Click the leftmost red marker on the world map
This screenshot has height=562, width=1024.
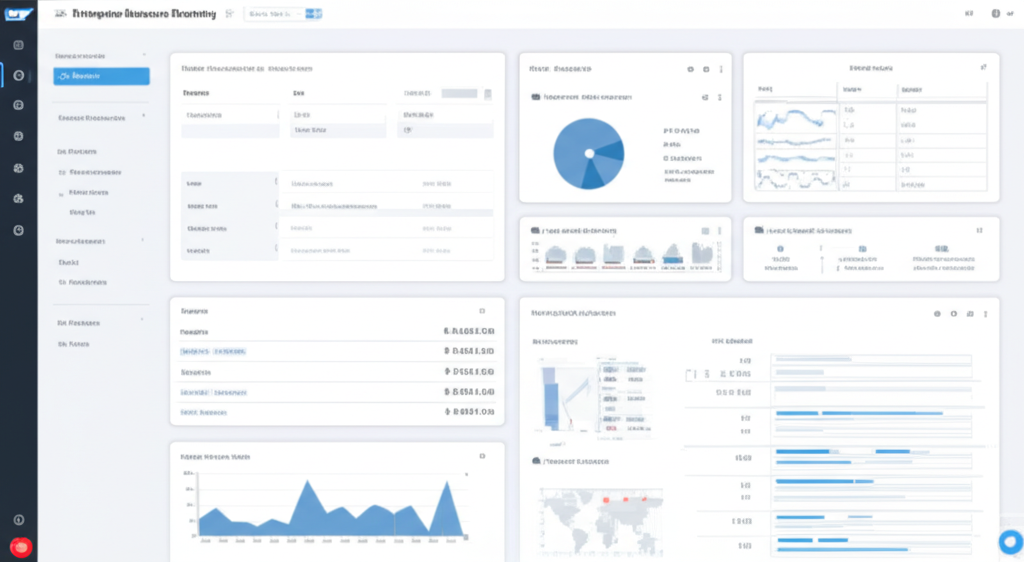606,500
